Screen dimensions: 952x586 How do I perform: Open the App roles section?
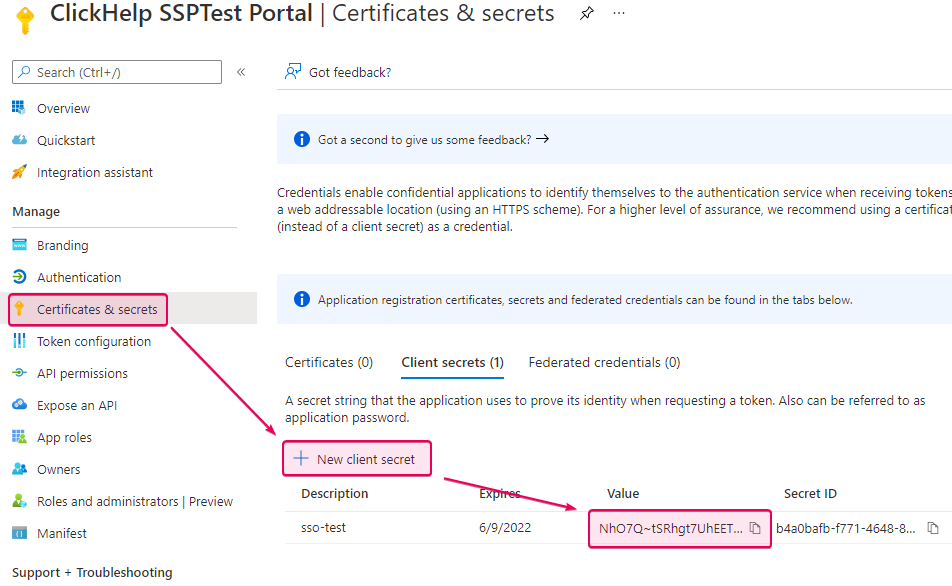[63, 436]
